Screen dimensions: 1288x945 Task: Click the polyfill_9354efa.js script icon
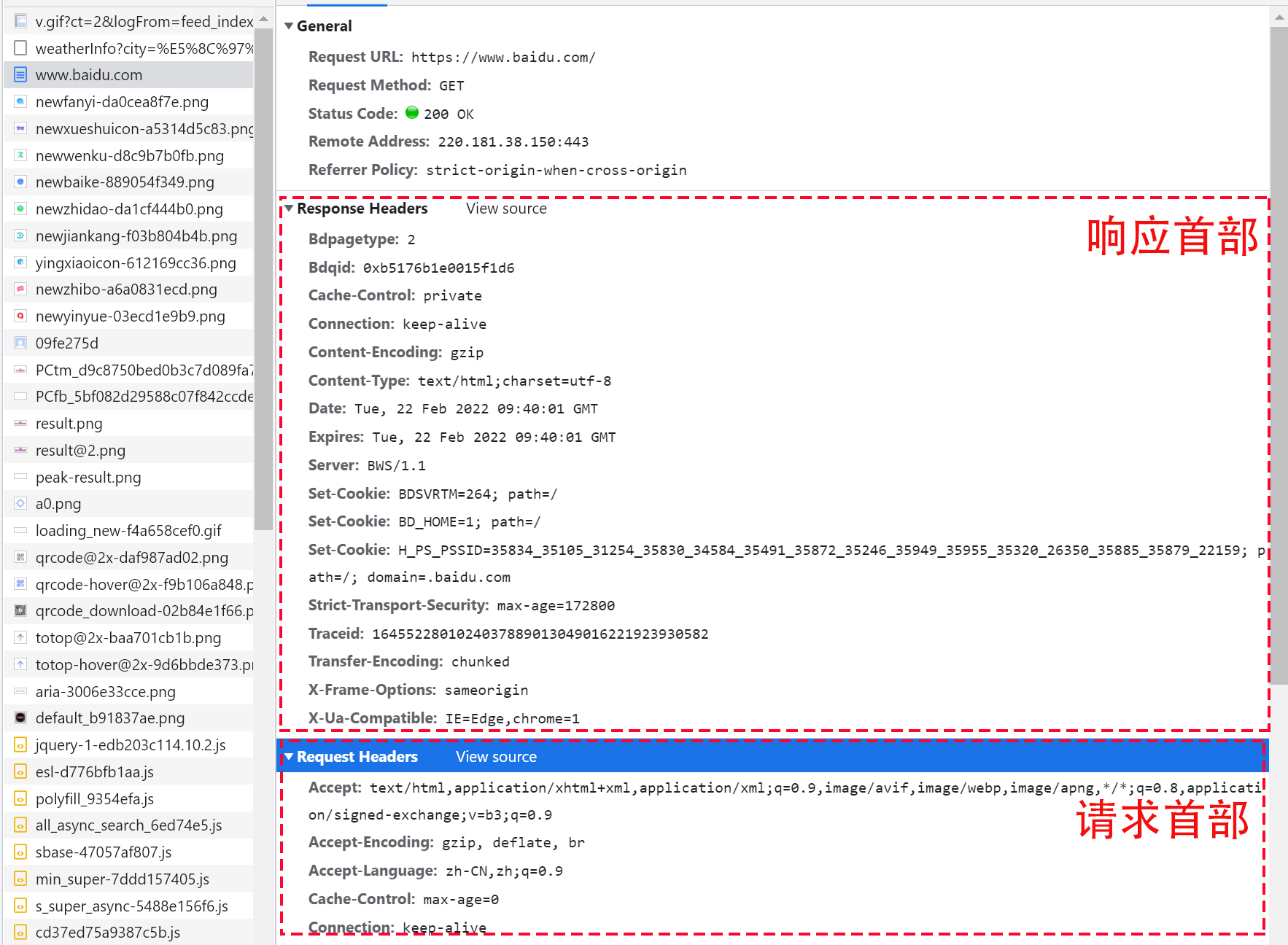tap(20, 798)
